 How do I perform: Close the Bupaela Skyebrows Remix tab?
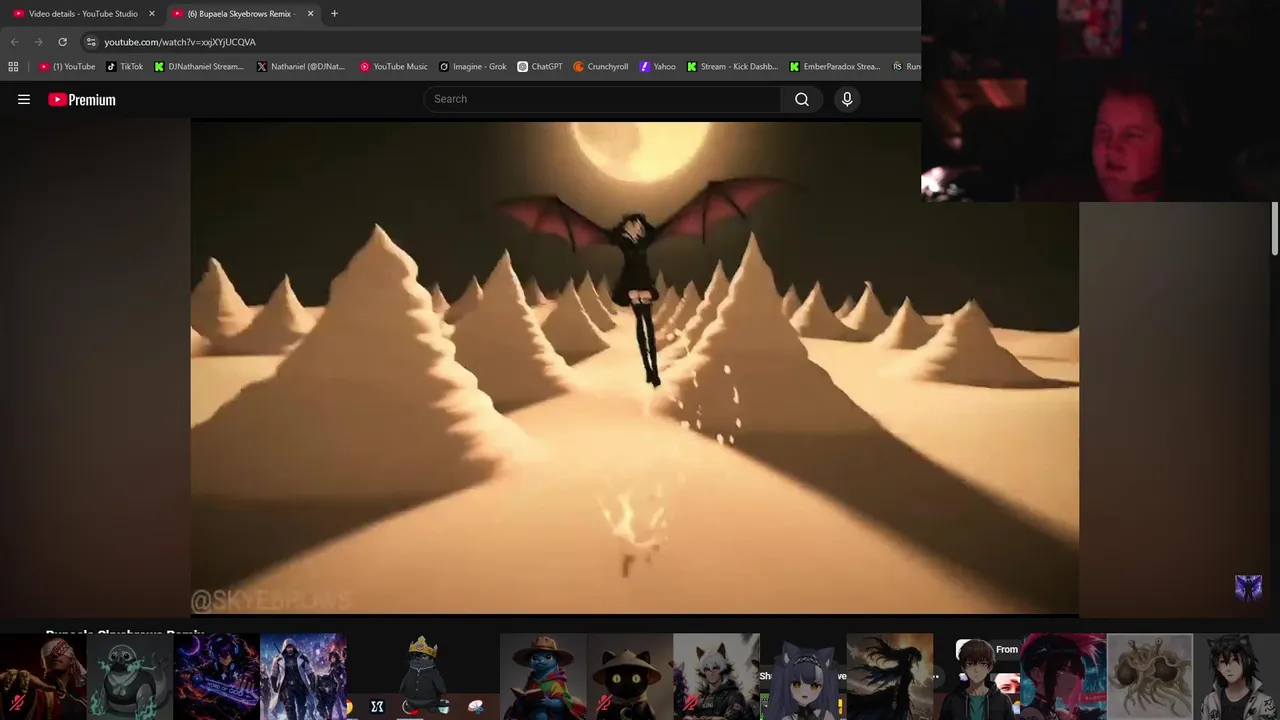[310, 14]
